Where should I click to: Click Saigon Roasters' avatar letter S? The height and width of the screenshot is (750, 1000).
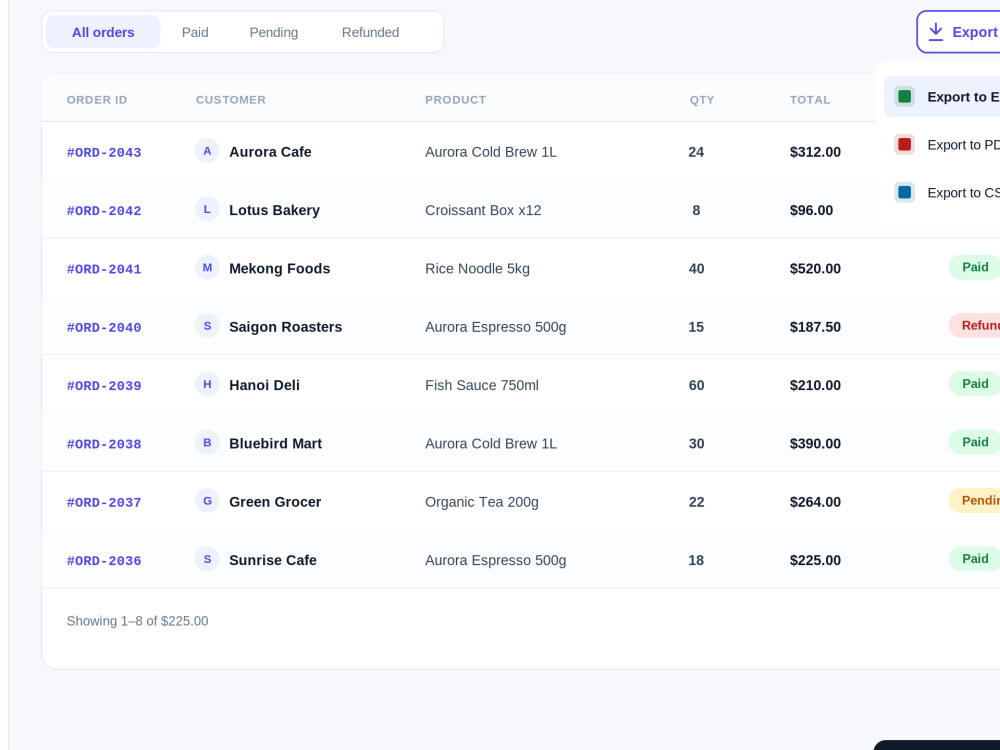207,326
